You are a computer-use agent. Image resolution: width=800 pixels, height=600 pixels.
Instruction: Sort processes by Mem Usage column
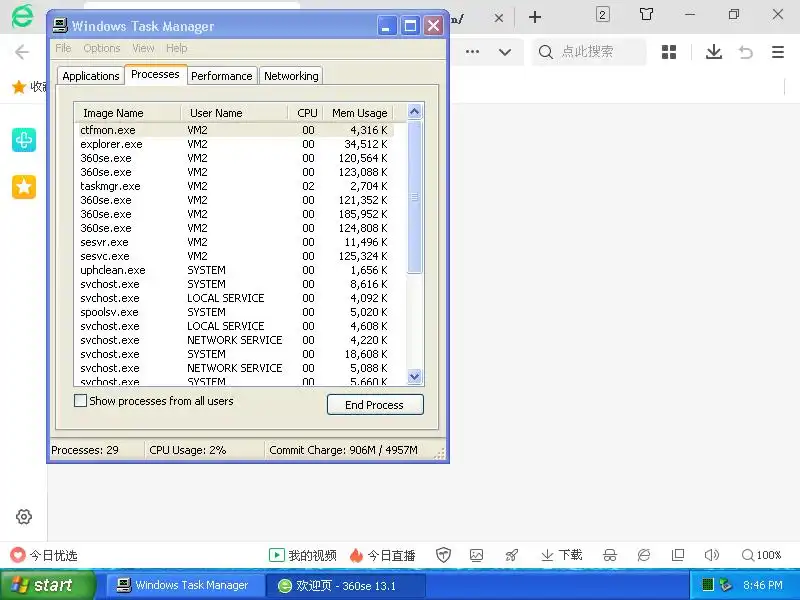359,113
